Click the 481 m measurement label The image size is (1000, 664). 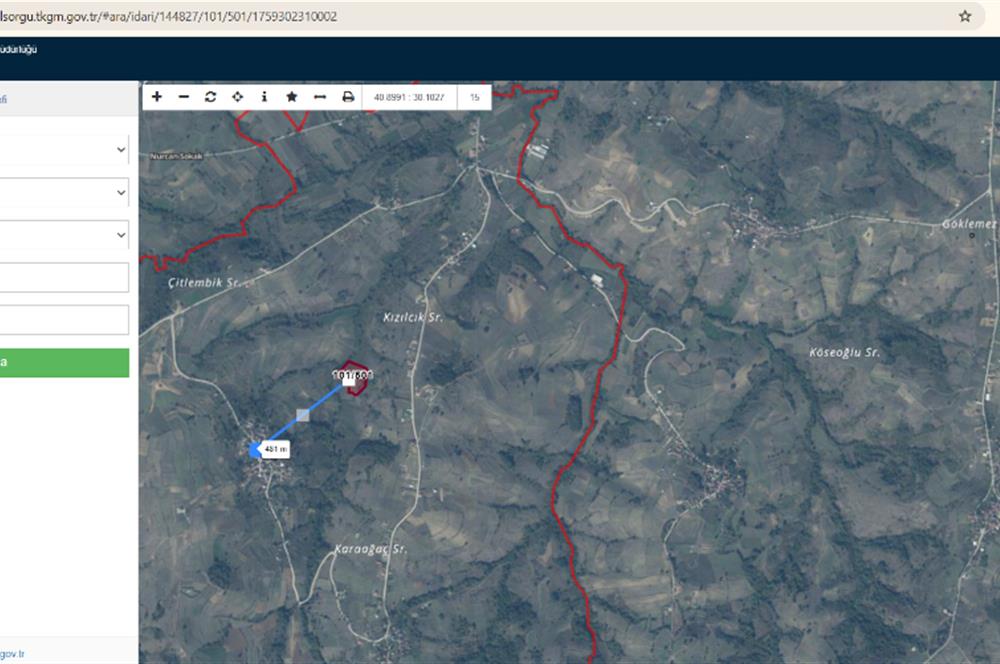tap(275, 450)
